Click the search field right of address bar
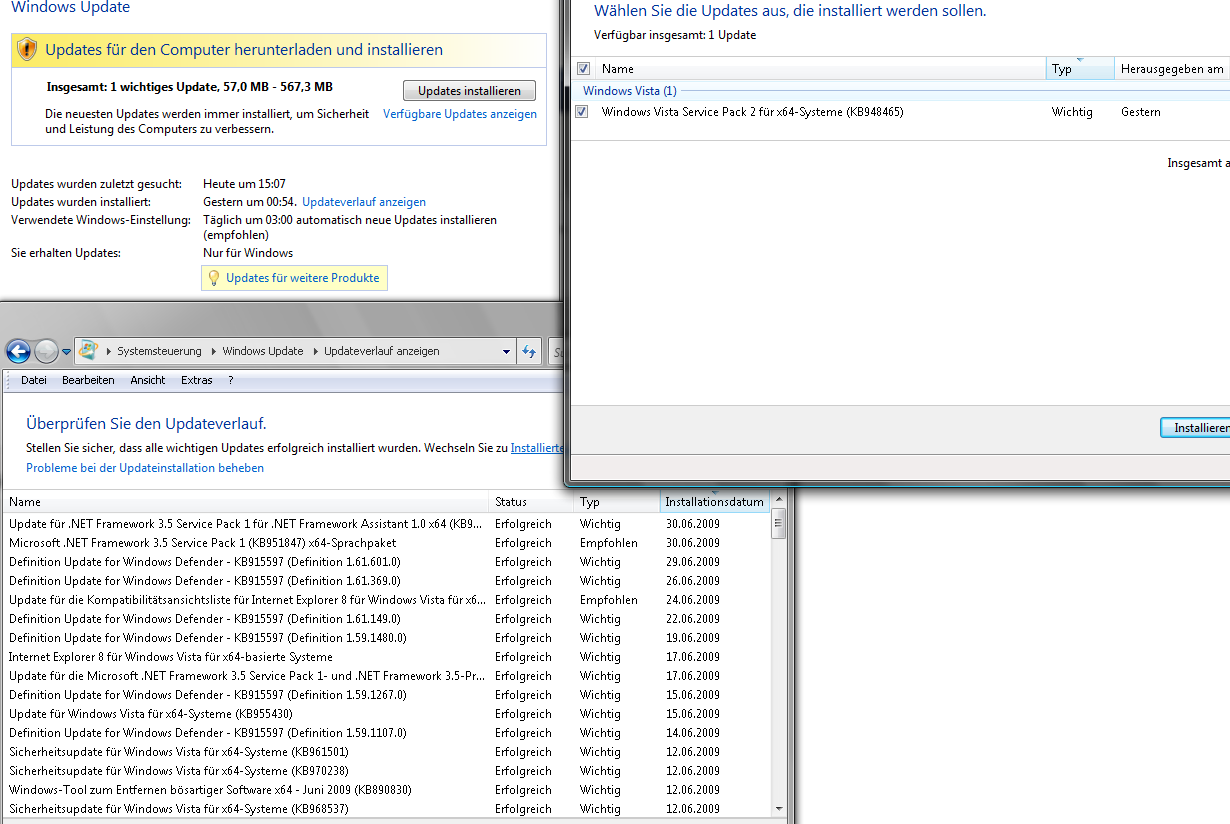 [x=555, y=351]
